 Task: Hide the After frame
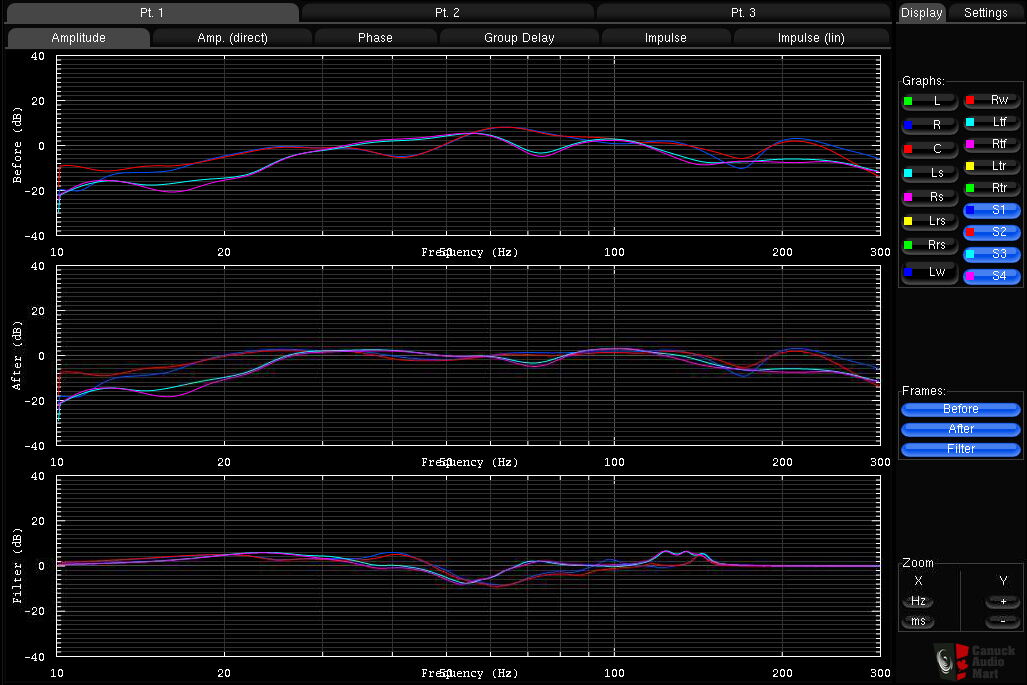[x=960, y=429]
